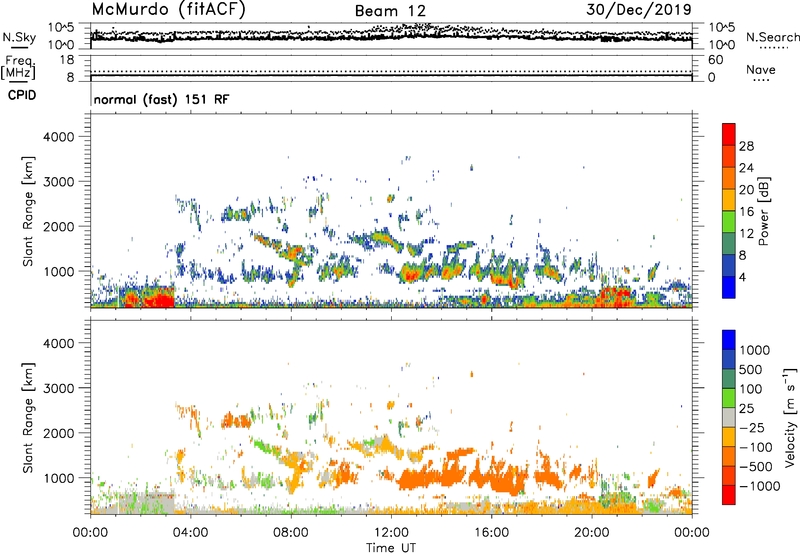This screenshot has width=800, height=554.
Task: Click the dark blue top of velocity colorbar
Action: pyautogui.click(x=729, y=340)
